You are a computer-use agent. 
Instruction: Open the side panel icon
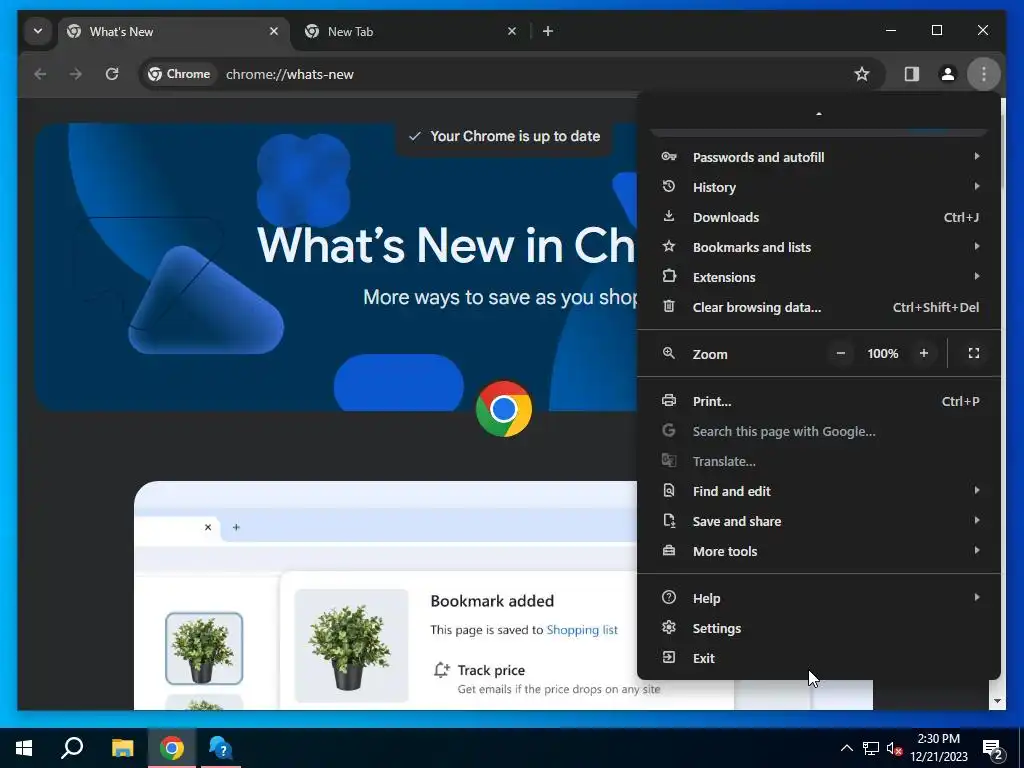click(x=912, y=74)
